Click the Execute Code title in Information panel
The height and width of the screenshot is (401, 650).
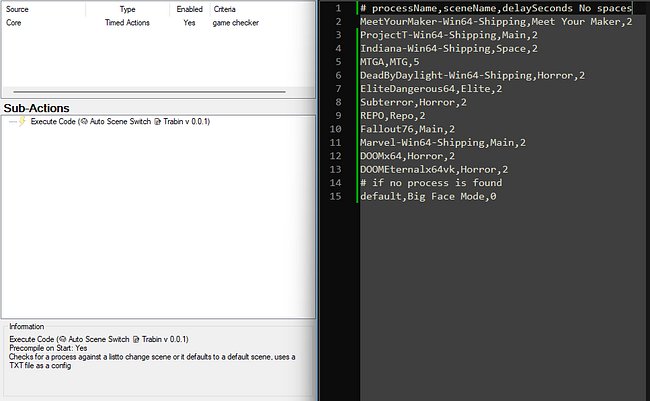(x=99, y=339)
